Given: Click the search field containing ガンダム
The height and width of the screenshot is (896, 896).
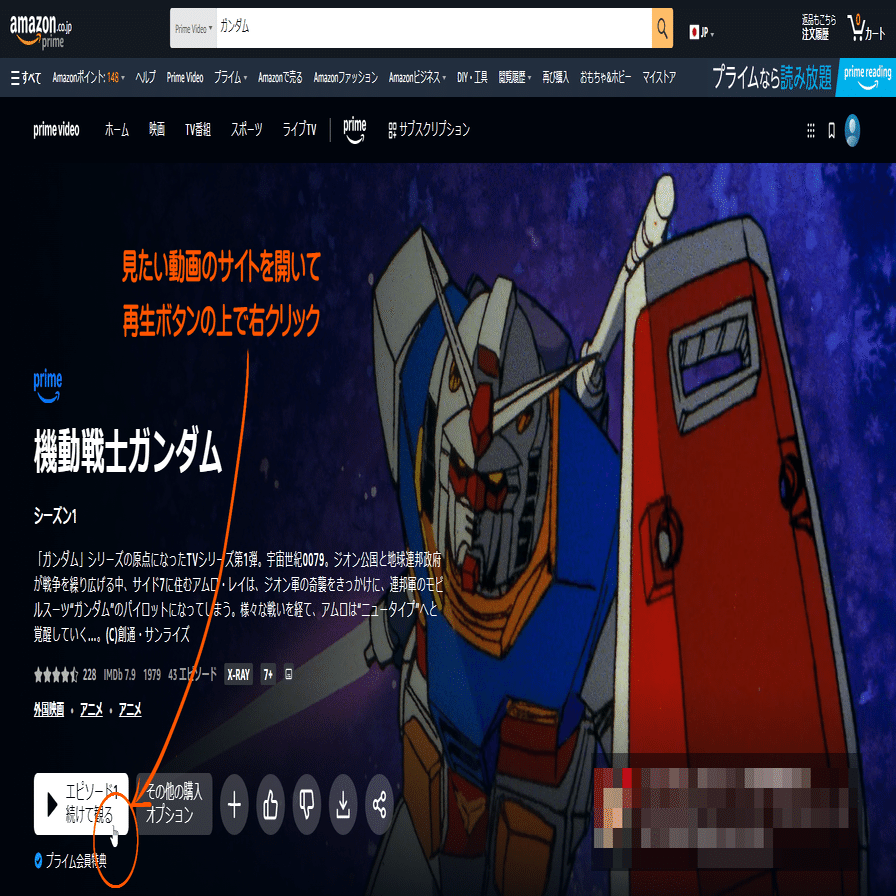Looking at the screenshot, I should [434, 28].
